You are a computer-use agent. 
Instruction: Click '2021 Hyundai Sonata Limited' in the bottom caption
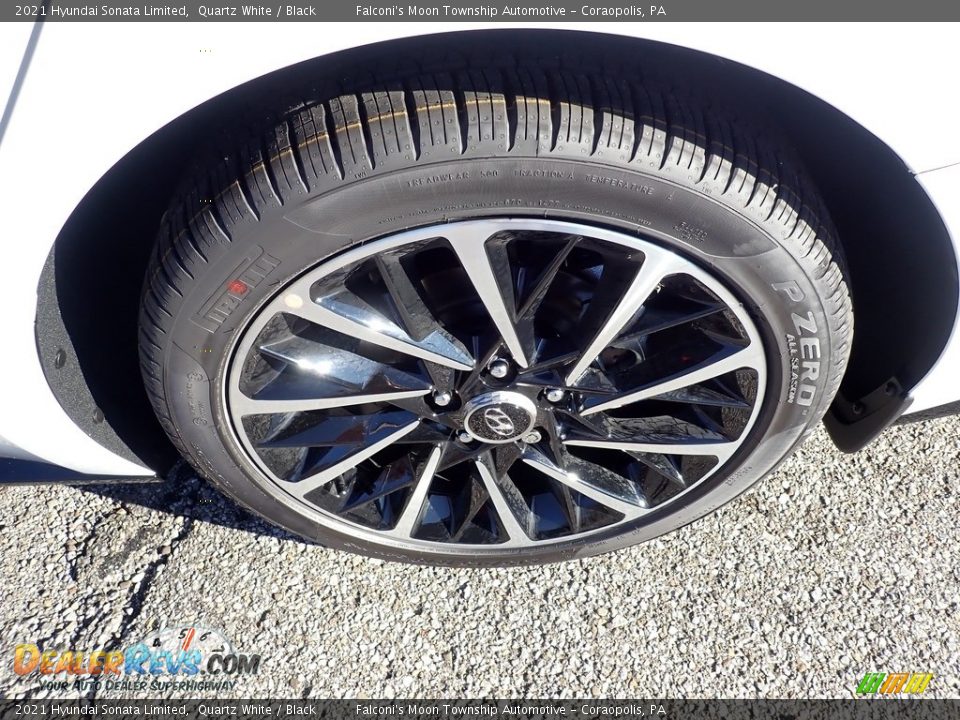(x=100, y=710)
